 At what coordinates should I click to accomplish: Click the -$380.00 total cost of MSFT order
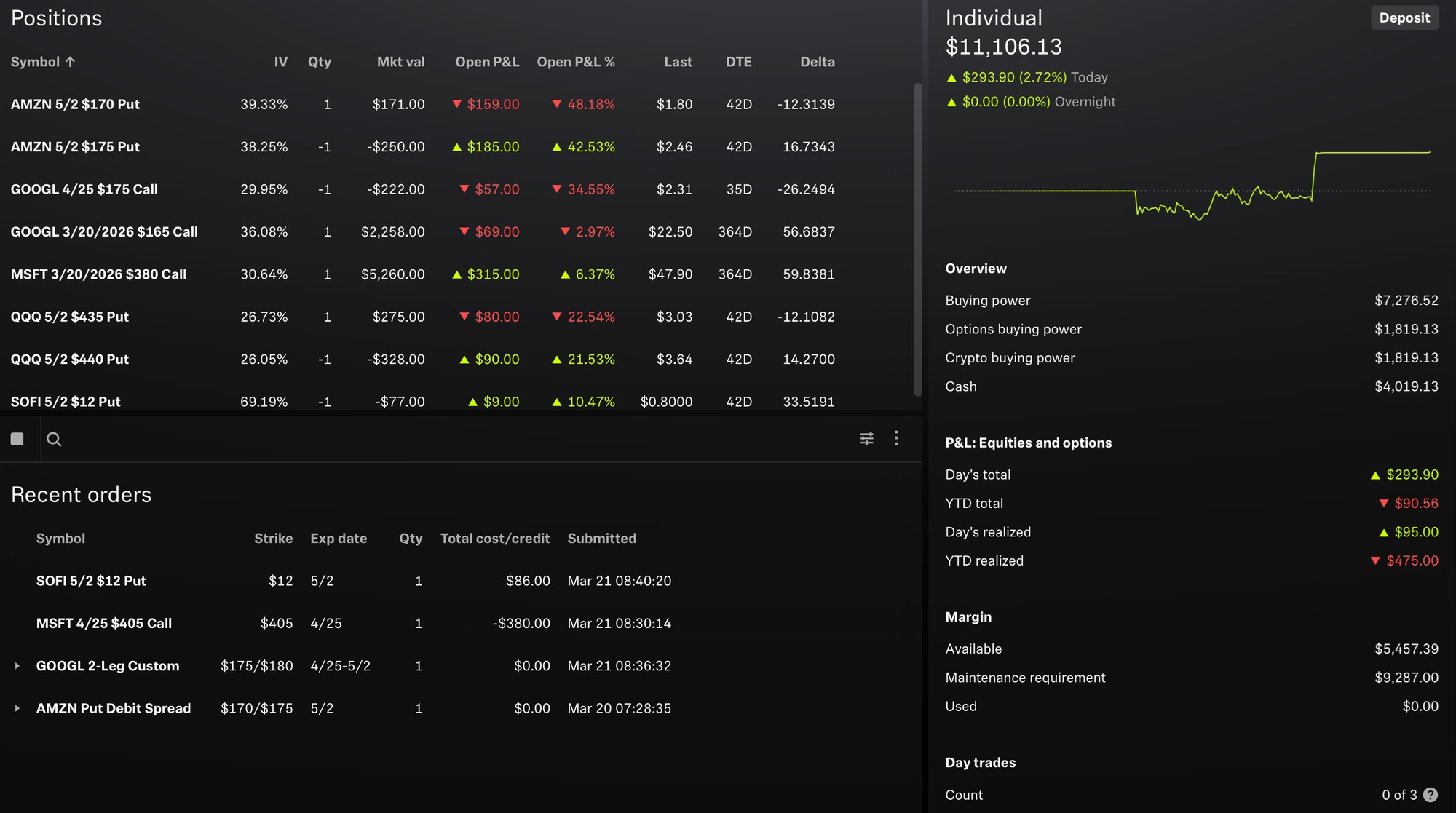pos(521,624)
